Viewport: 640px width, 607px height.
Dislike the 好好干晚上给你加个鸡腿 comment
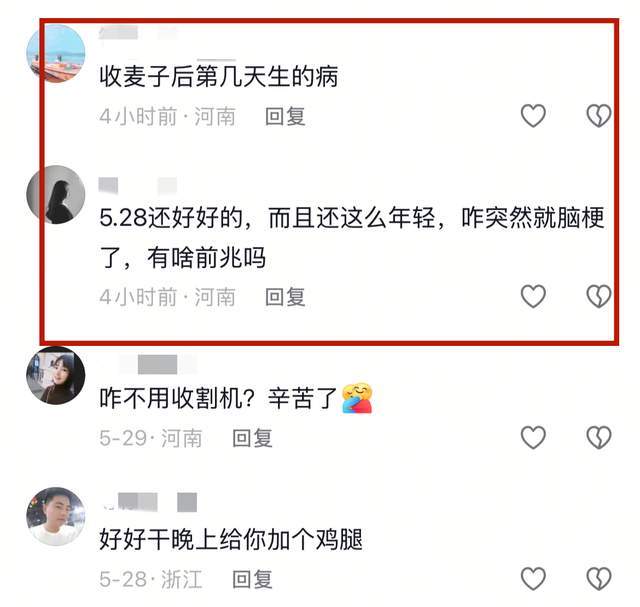[x=598, y=578]
